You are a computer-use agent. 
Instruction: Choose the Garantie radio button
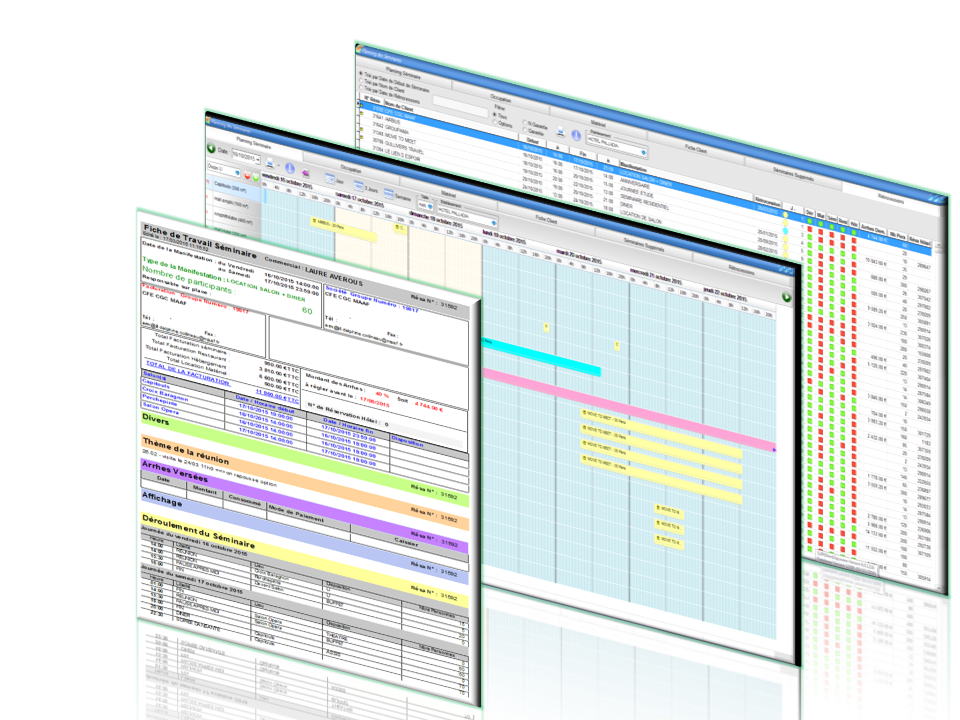pyautogui.click(x=525, y=130)
